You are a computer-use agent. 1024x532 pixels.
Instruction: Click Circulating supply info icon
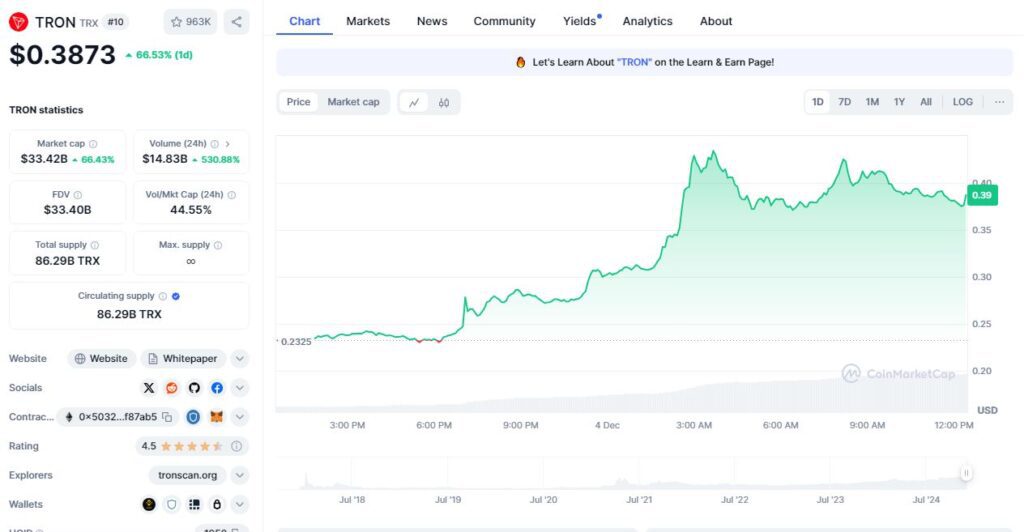click(x=163, y=296)
